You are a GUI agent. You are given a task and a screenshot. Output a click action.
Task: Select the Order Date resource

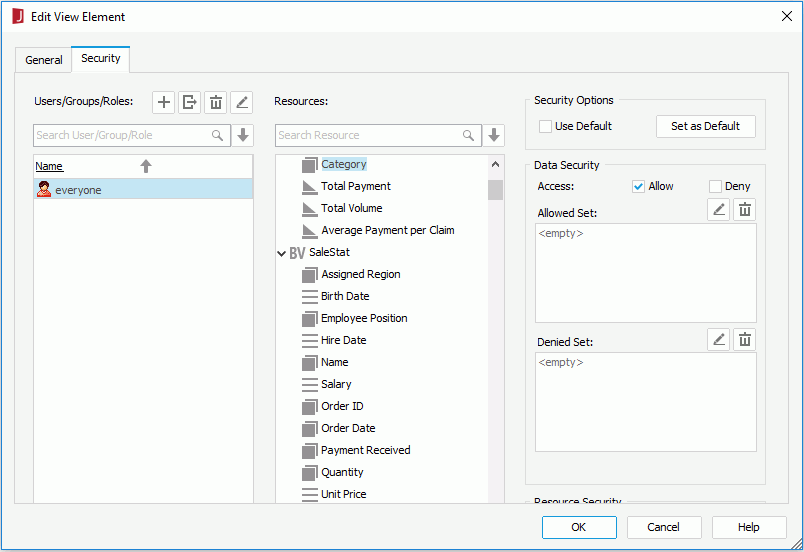[348, 428]
